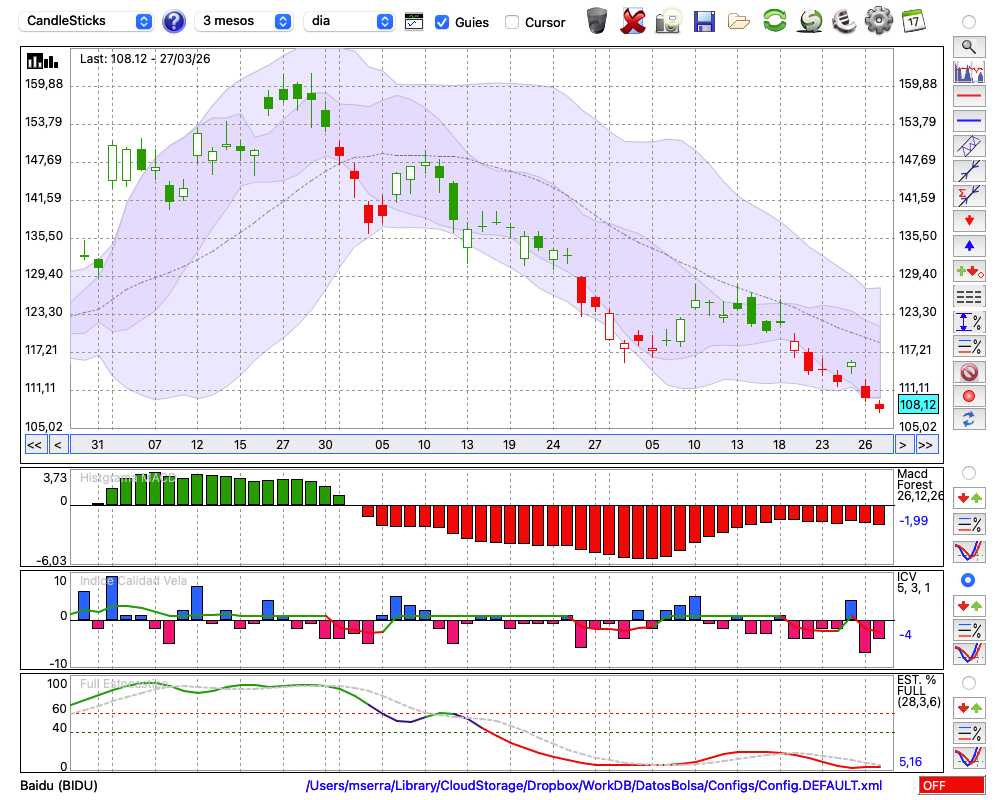Click the green refresh arrows icon

[x=774, y=21]
